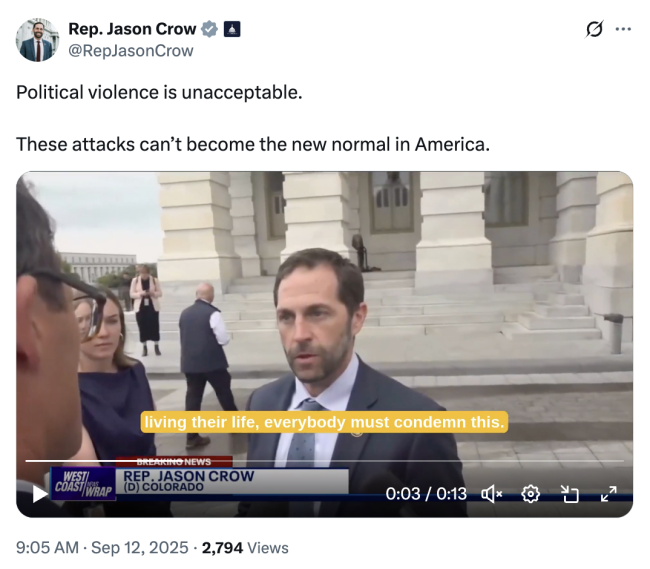650x569 pixels.
Task: Unmute the video with the speaker icon
Action: click(x=491, y=494)
